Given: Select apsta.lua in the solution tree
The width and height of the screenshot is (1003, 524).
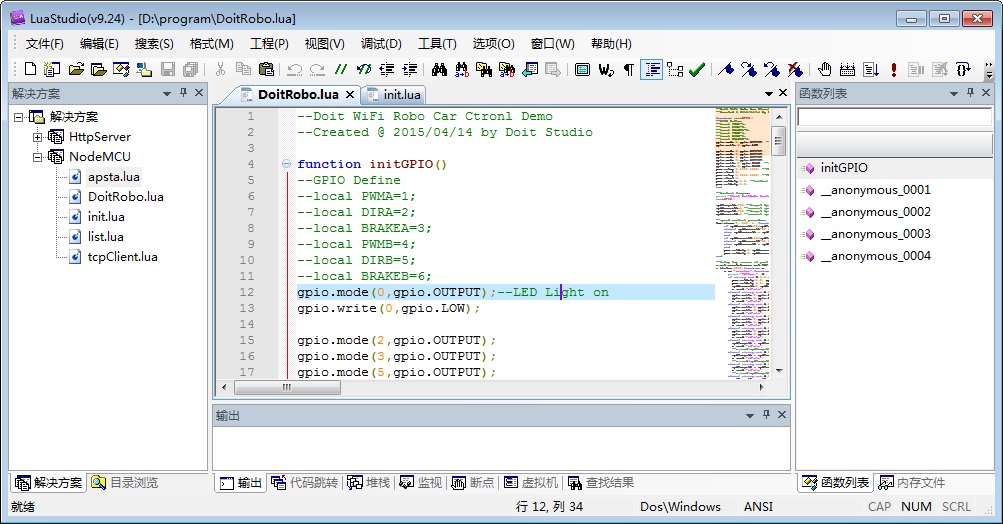Looking at the screenshot, I should [x=114, y=177].
